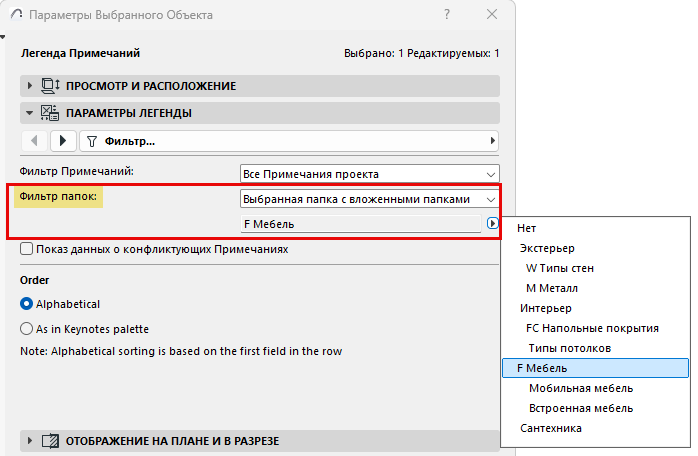Select highlighted F Мебель folder entry

(596, 368)
